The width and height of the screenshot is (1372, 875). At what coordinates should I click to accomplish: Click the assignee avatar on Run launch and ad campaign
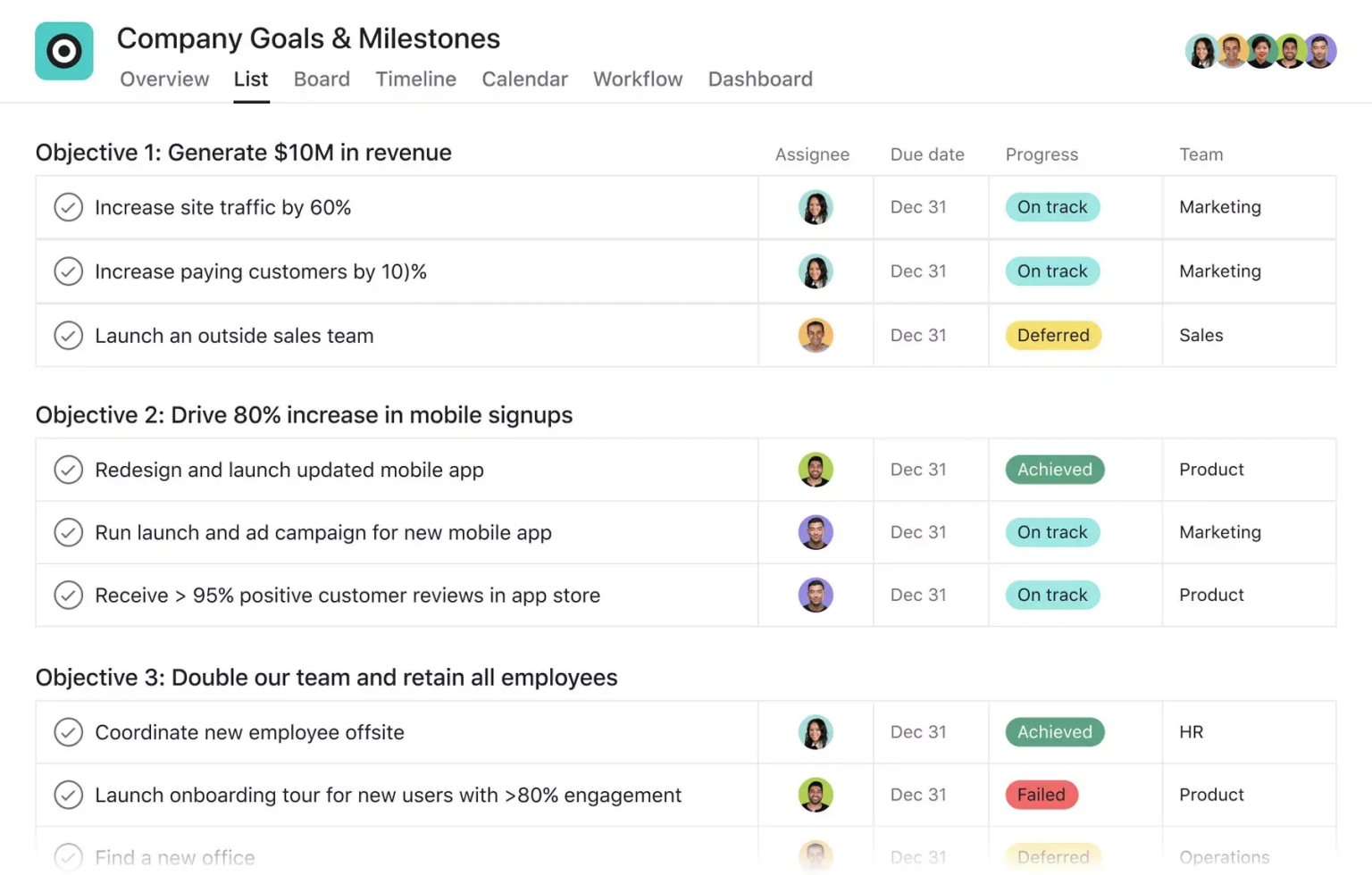click(815, 532)
